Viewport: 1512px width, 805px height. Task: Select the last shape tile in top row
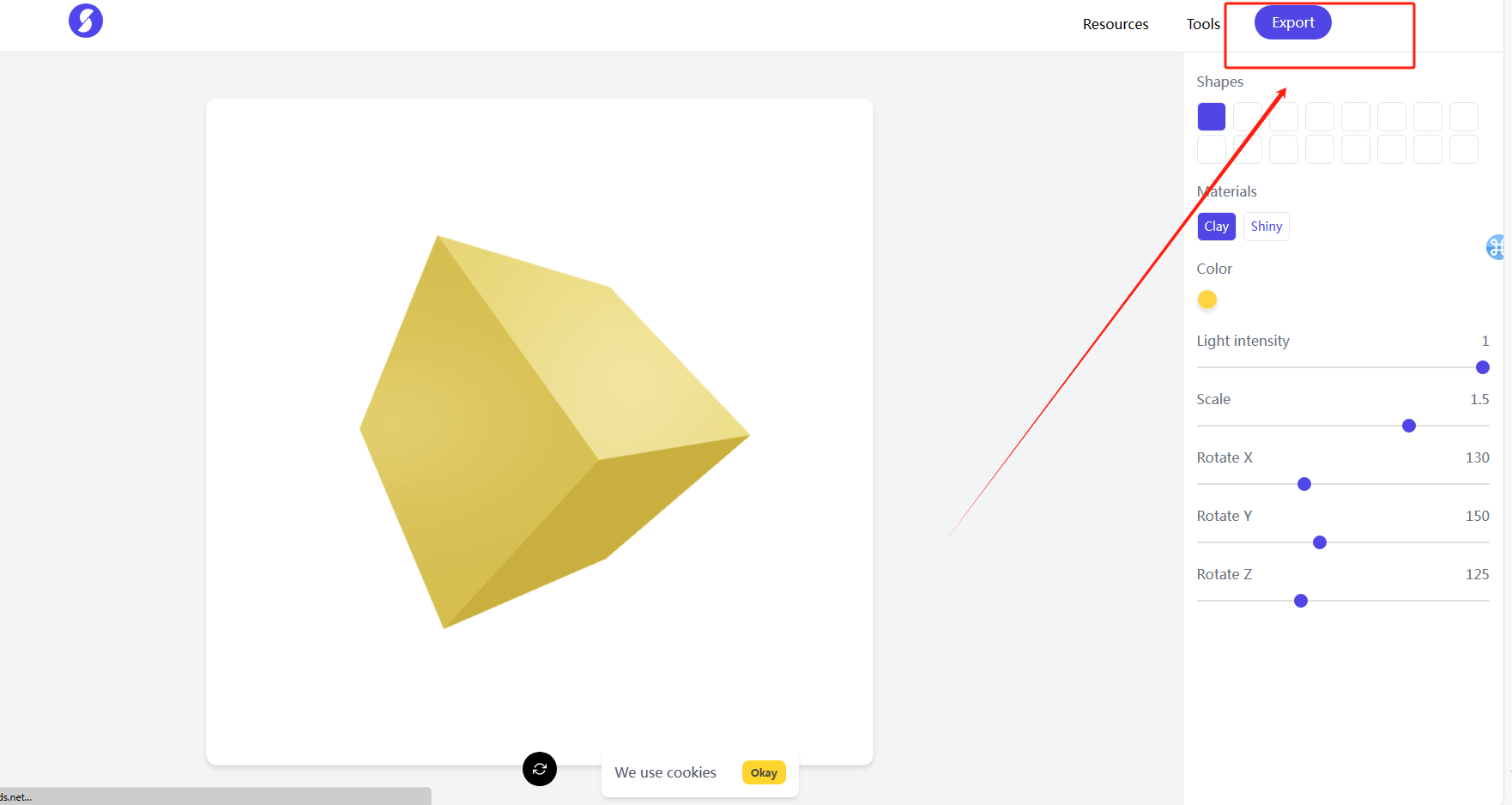(1464, 117)
